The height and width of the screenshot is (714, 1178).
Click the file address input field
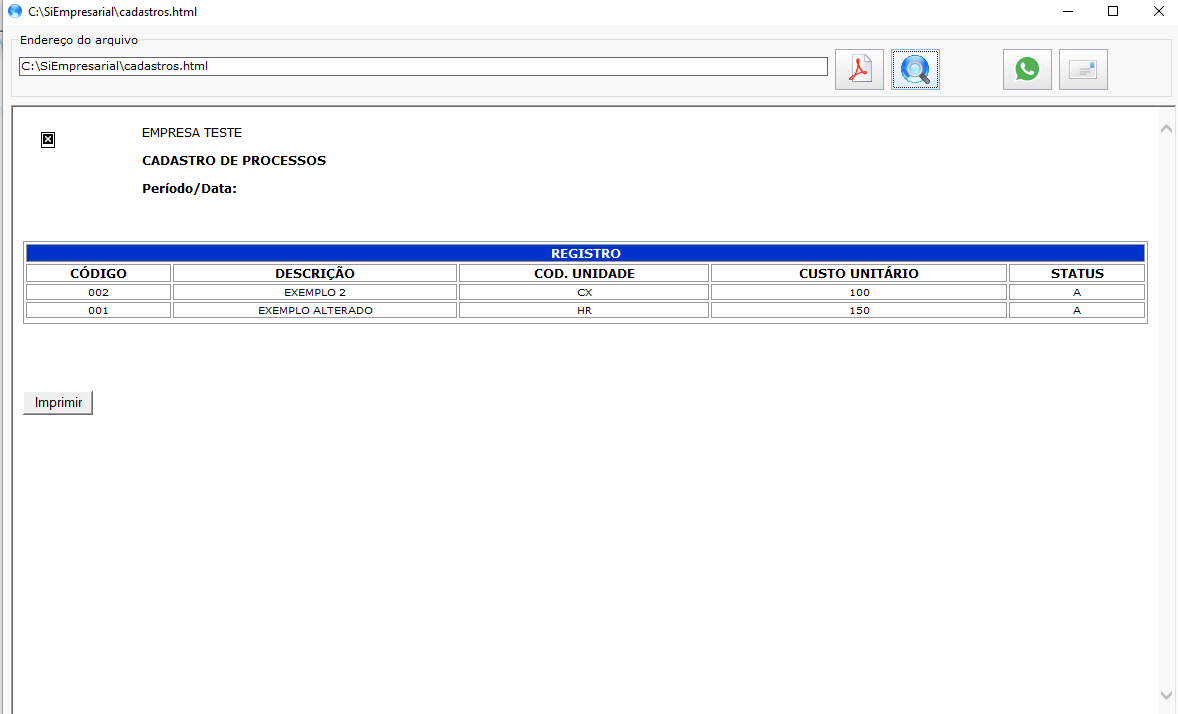(423, 66)
